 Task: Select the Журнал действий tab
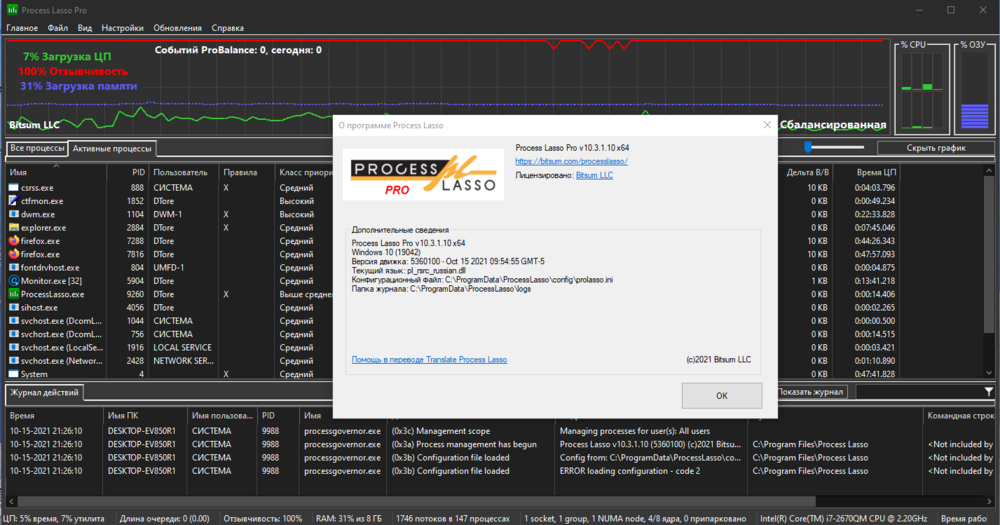44,393
